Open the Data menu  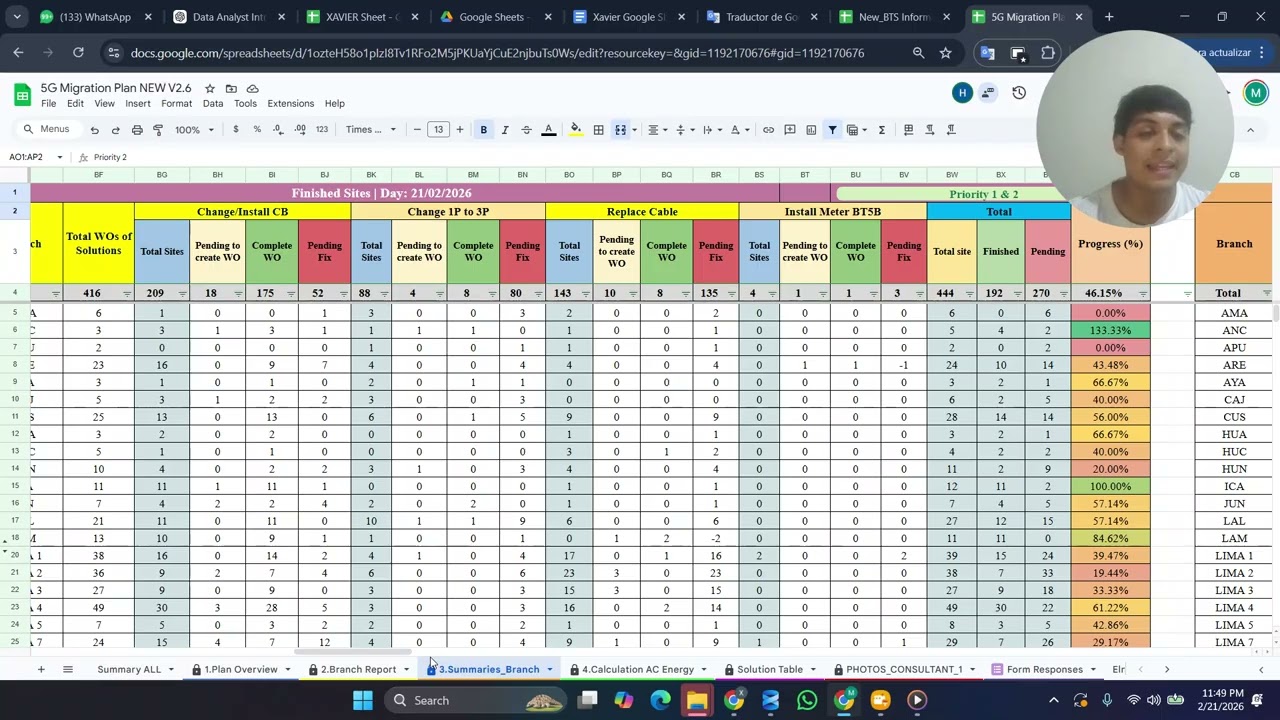(213, 104)
